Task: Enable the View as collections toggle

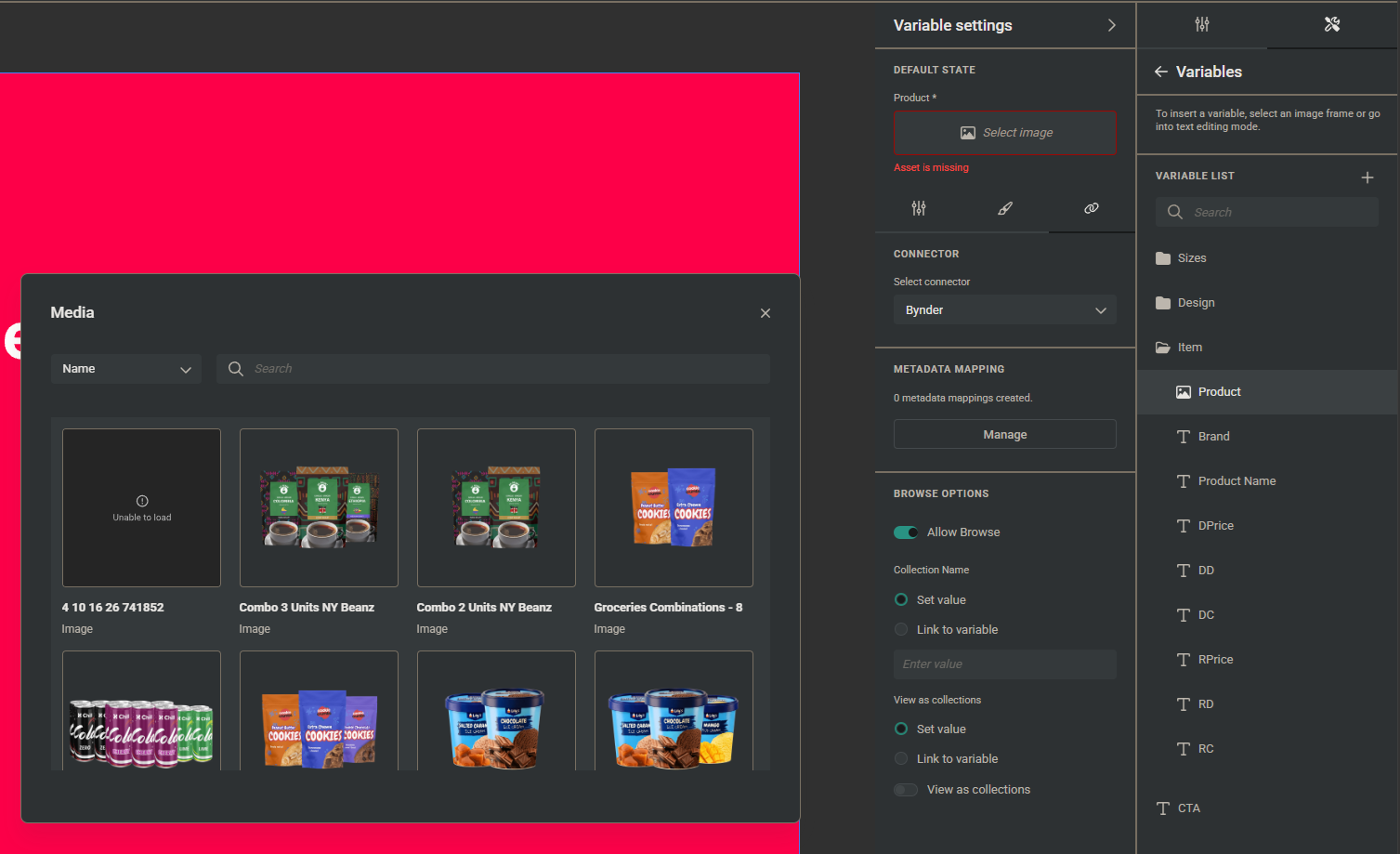Action: [906, 789]
